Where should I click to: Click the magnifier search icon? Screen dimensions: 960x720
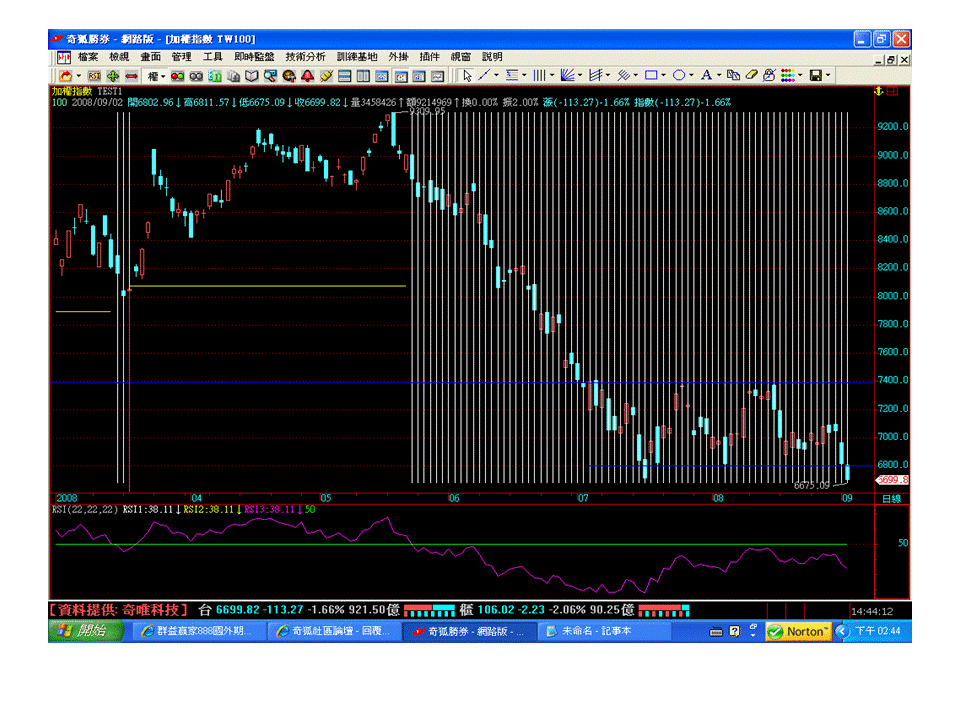270,76
